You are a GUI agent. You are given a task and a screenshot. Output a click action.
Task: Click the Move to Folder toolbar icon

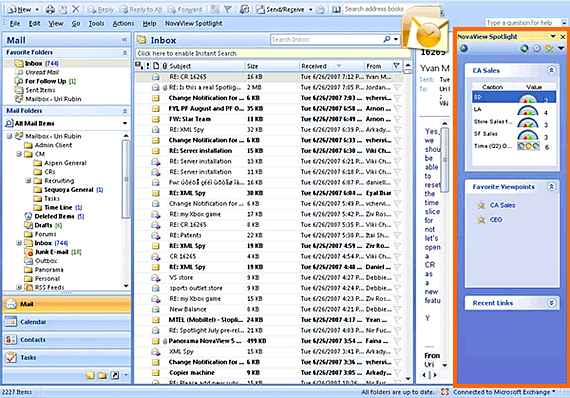tap(63, 9)
